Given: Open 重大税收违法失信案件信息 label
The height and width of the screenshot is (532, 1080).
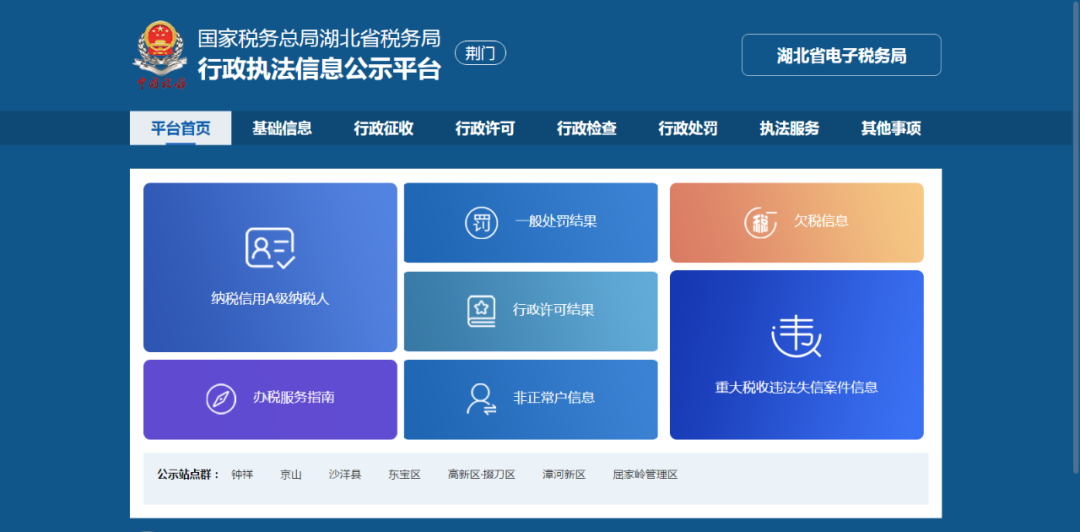Looking at the screenshot, I should tap(796, 387).
